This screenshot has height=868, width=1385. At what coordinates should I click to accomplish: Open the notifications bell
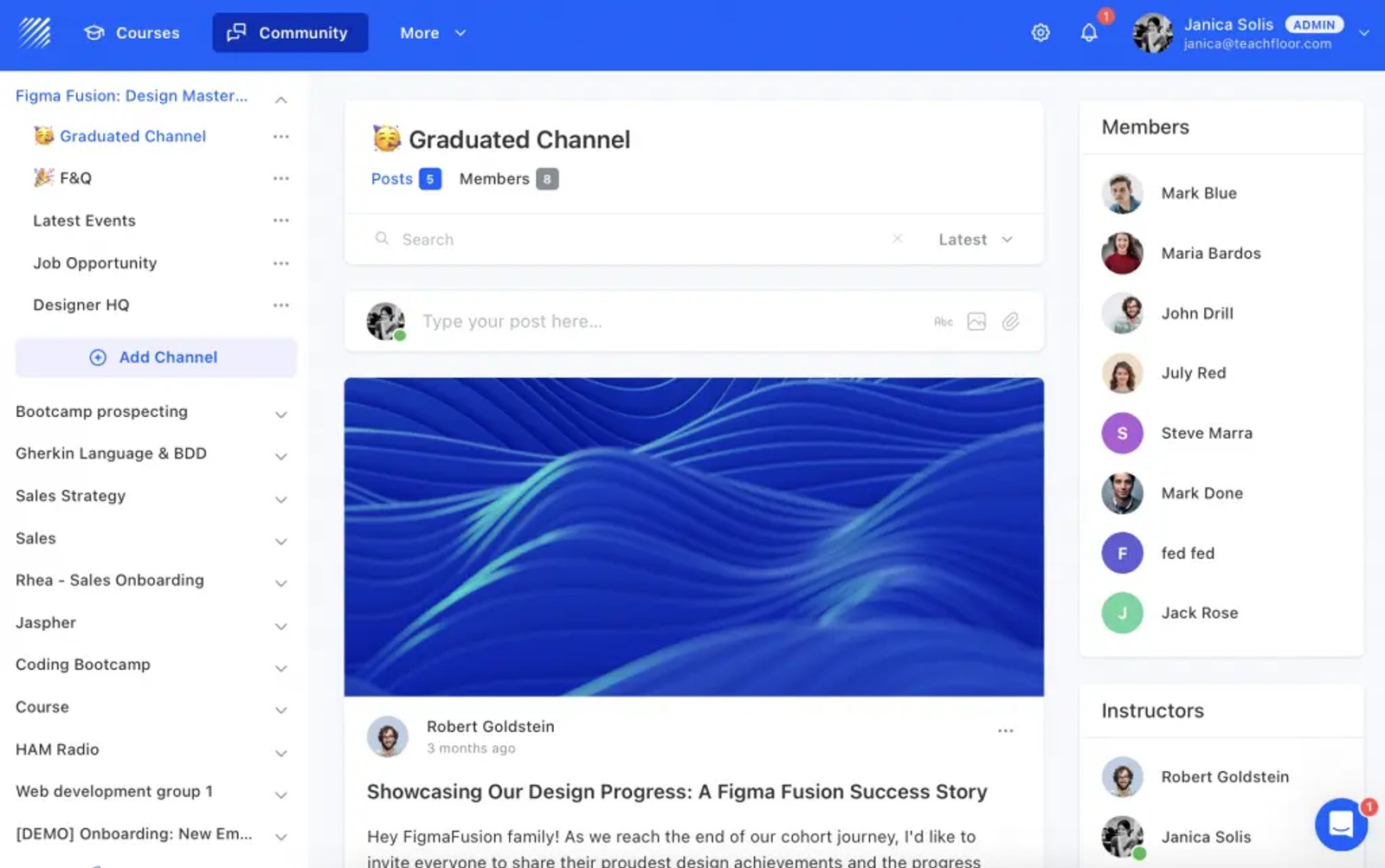(1089, 33)
